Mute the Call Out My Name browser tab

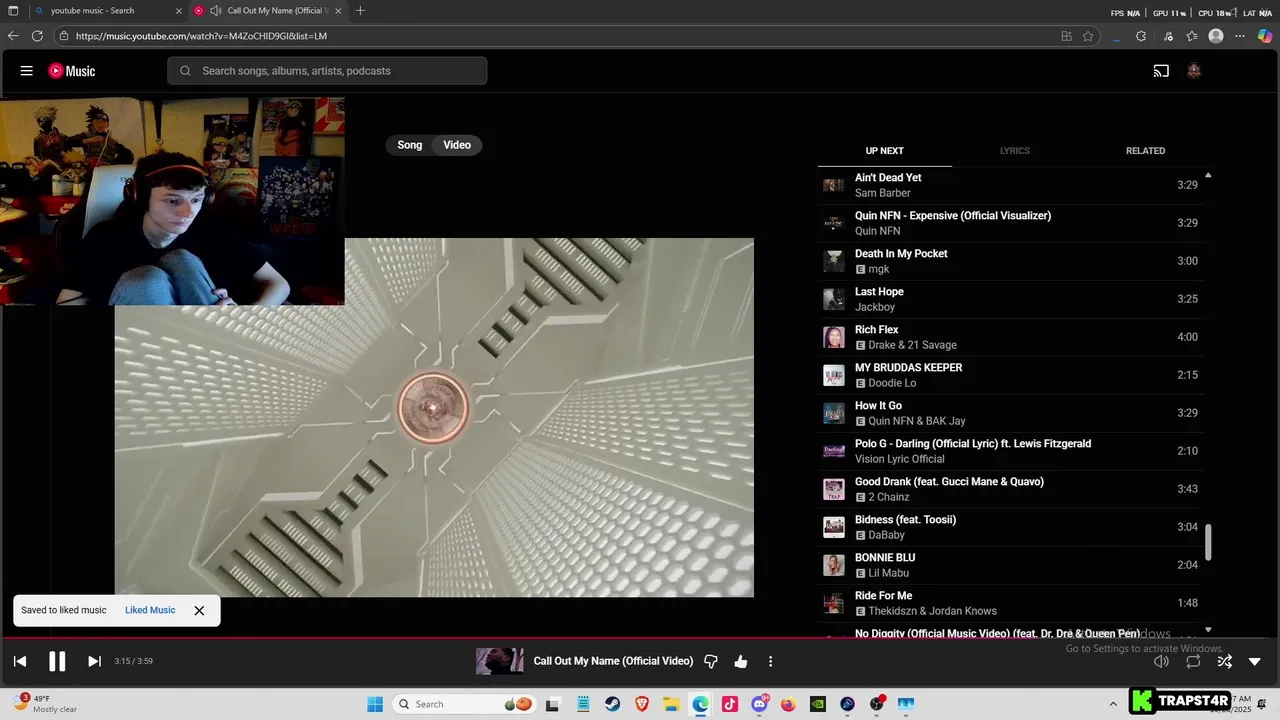(215, 11)
